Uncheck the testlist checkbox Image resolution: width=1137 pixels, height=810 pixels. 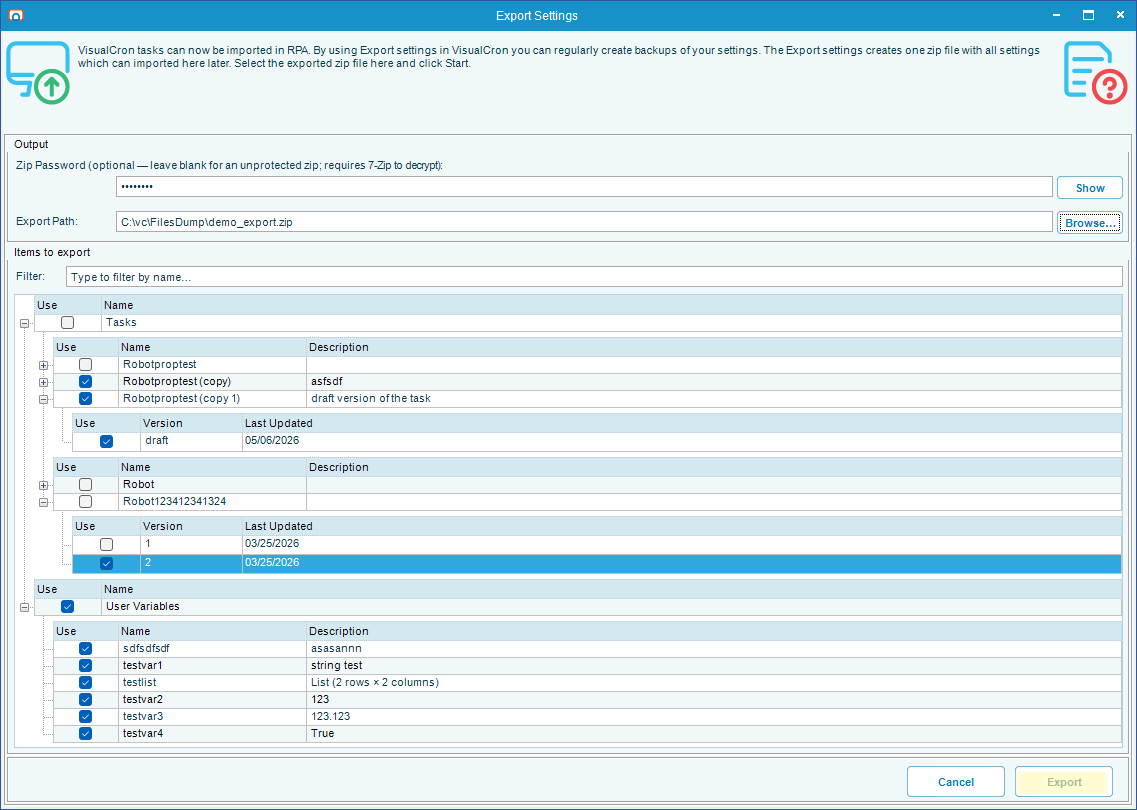[x=86, y=682]
